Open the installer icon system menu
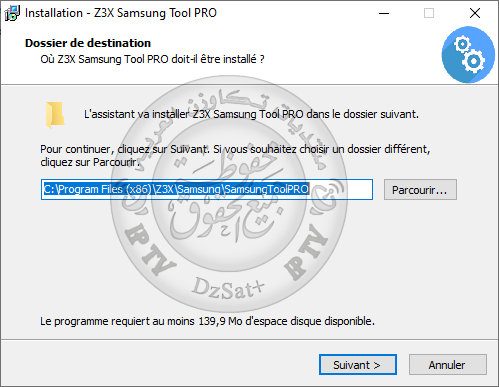This screenshot has width=499, height=387. point(12,13)
